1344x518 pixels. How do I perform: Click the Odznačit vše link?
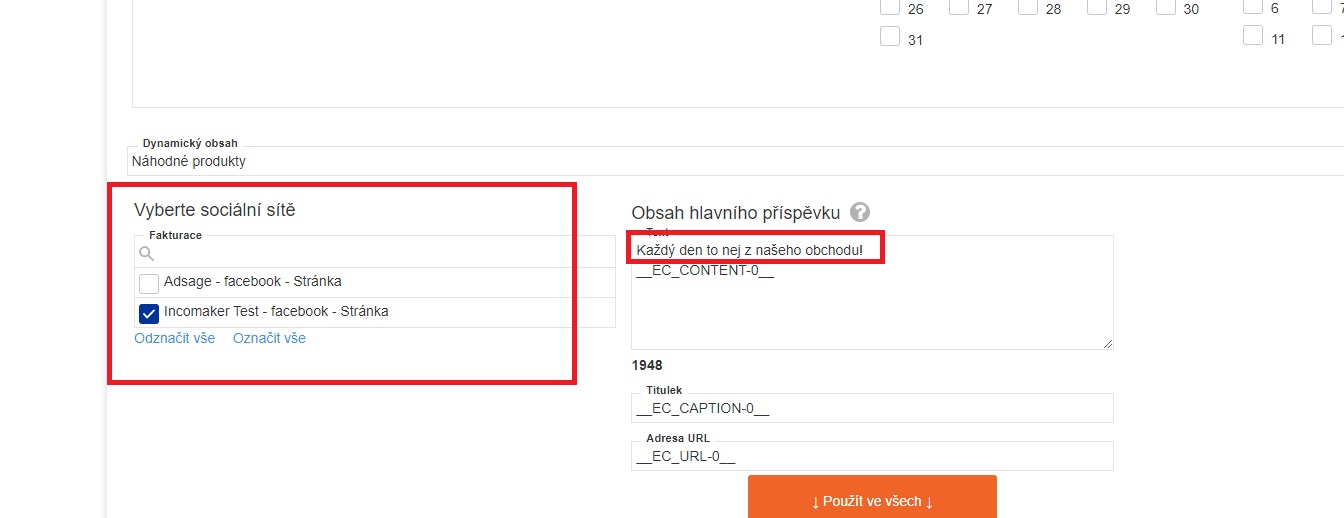[x=175, y=338]
